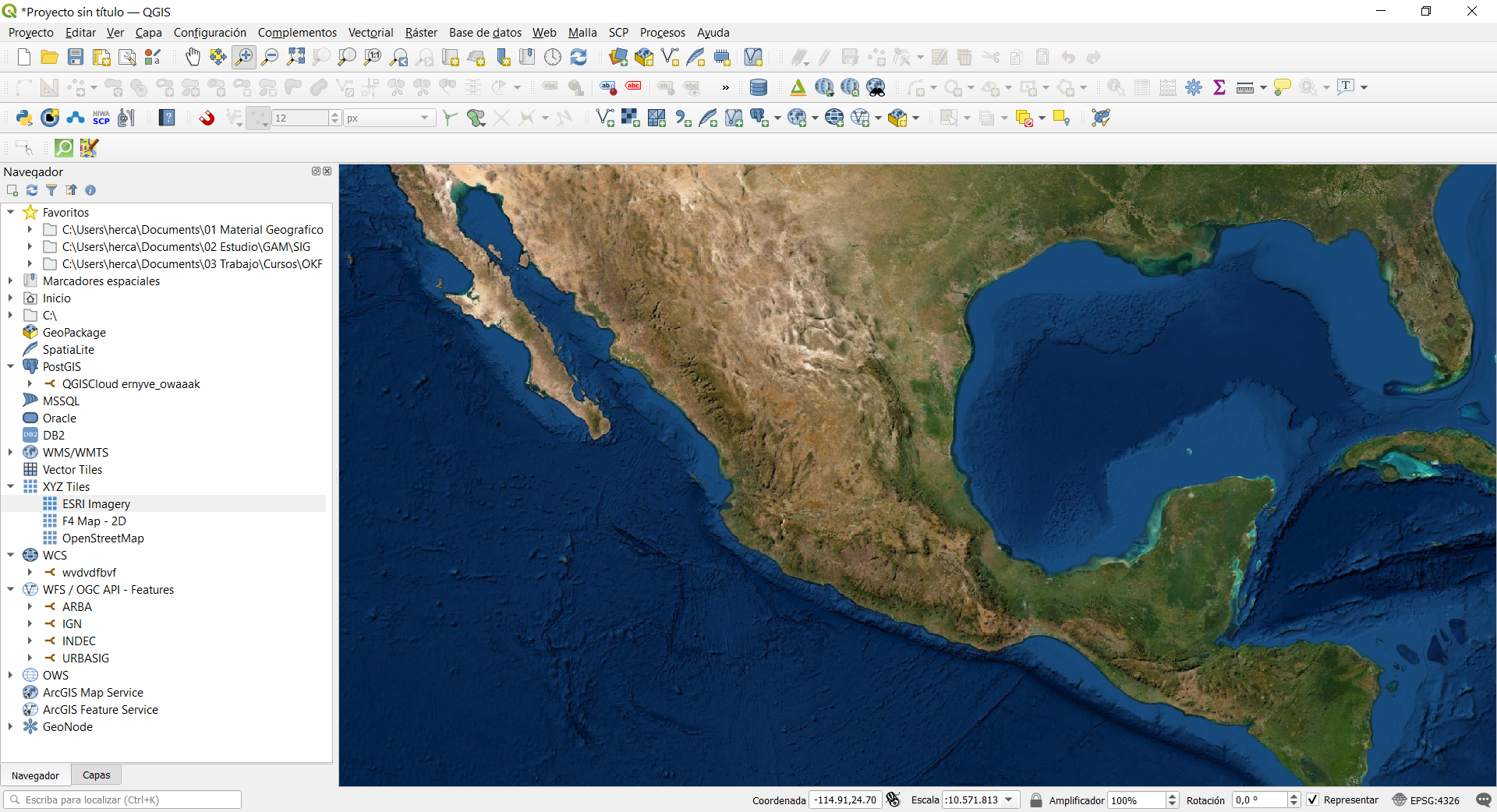Select the Pan Map hand tool
Screen dimensions: 1497x812
click(193, 57)
